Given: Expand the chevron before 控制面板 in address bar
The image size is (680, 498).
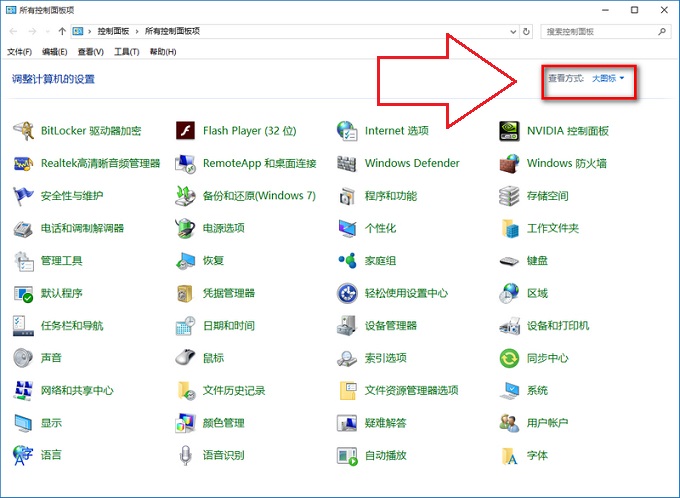Looking at the screenshot, I should (x=90, y=31).
